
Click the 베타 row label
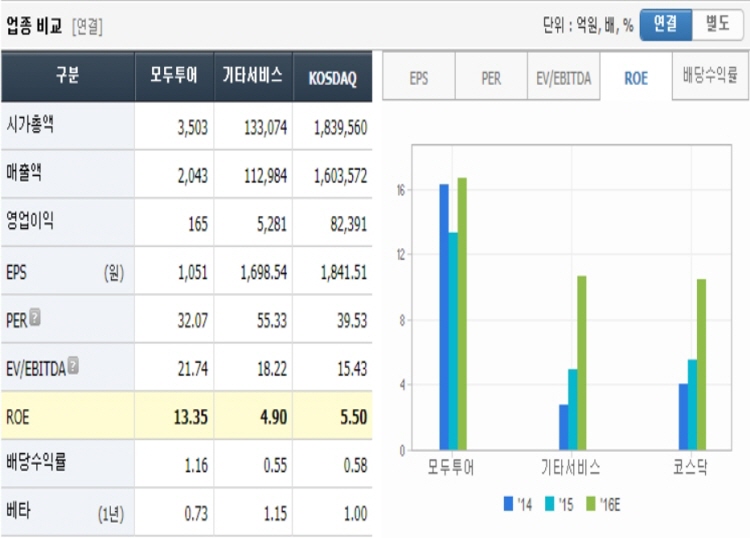tap(18, 510)
